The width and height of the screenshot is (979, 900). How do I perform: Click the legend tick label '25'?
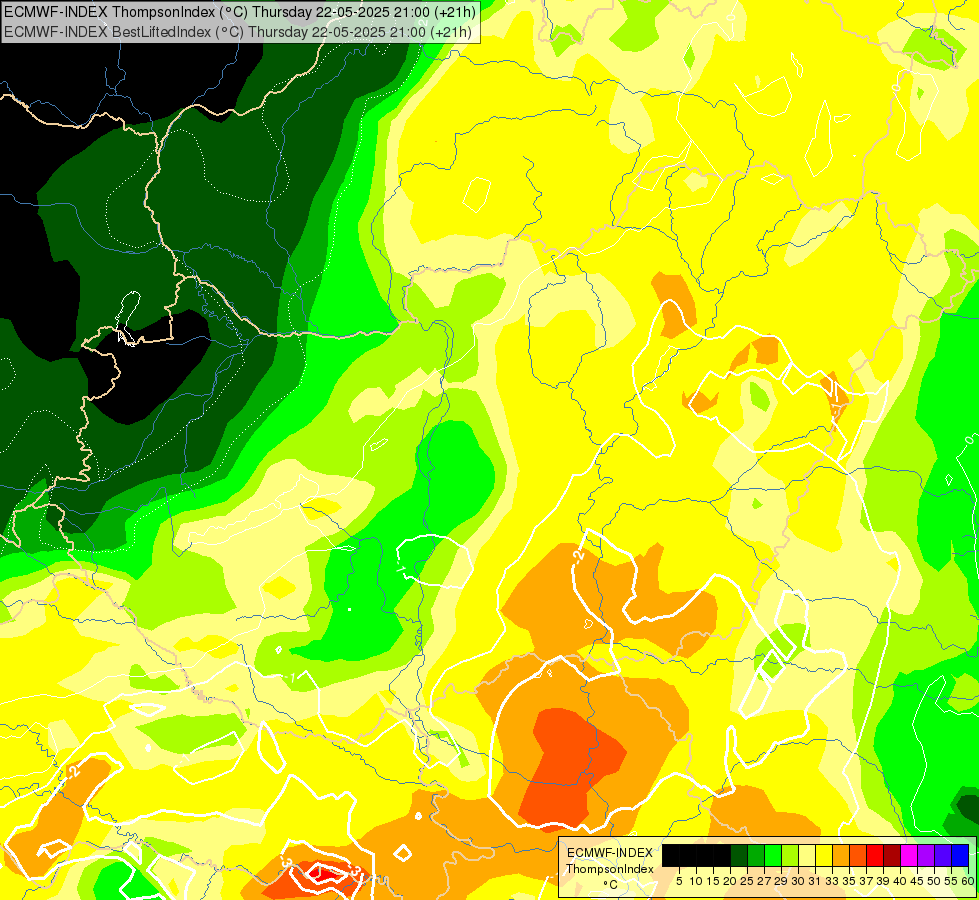tap(747, 881)
